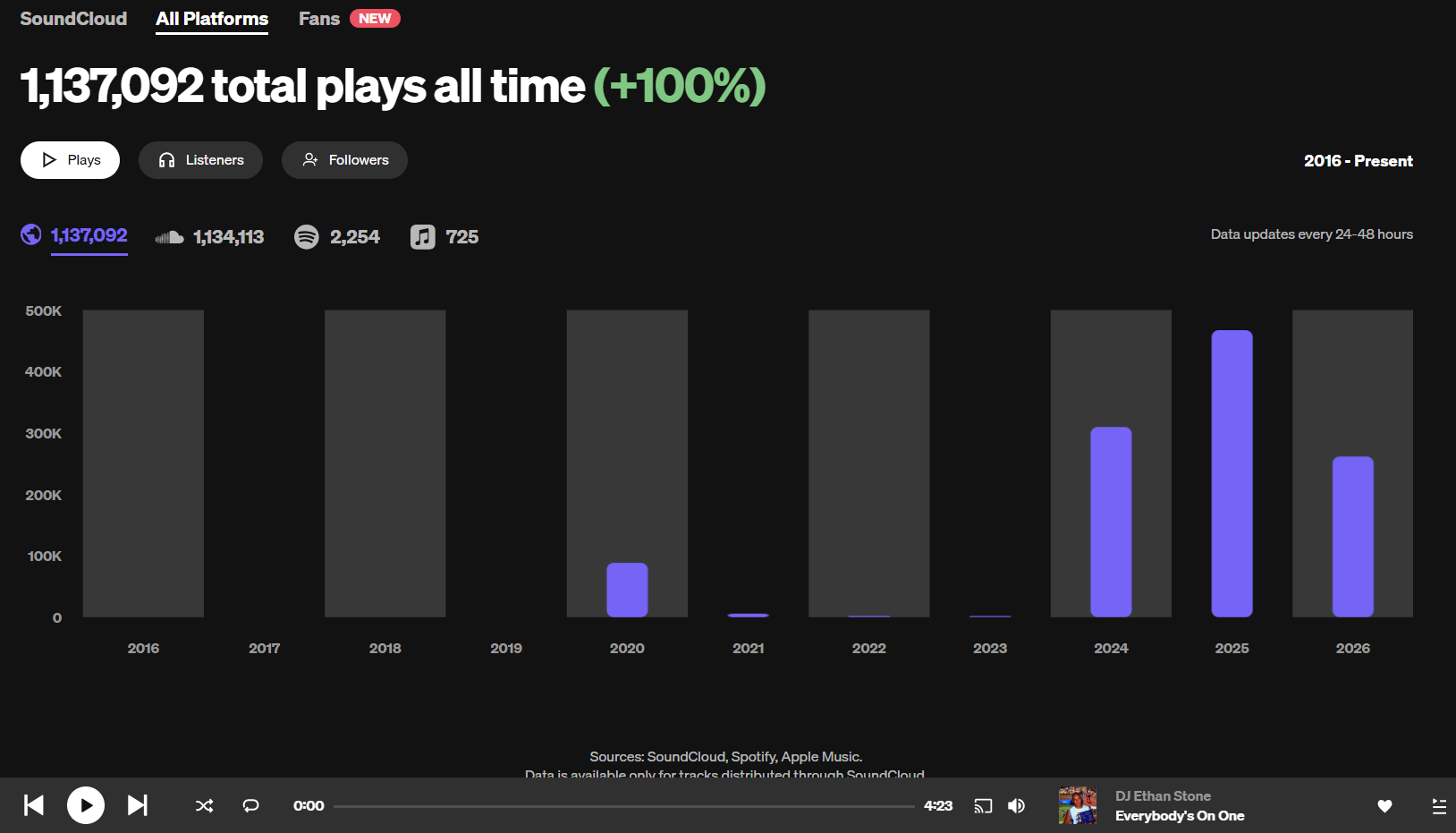The height and width of the screenshot is (833, 1456).
Task: Switch to the SoundCloud tab
Action: coord(73,19)
